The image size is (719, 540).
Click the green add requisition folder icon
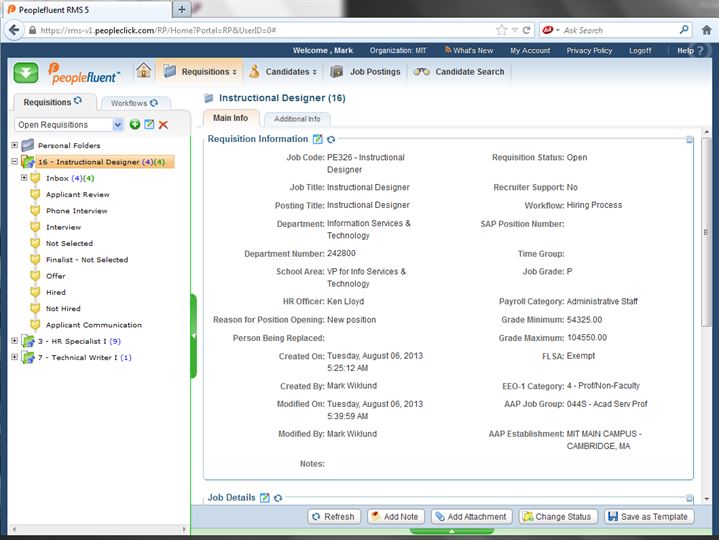coord(135,124)
